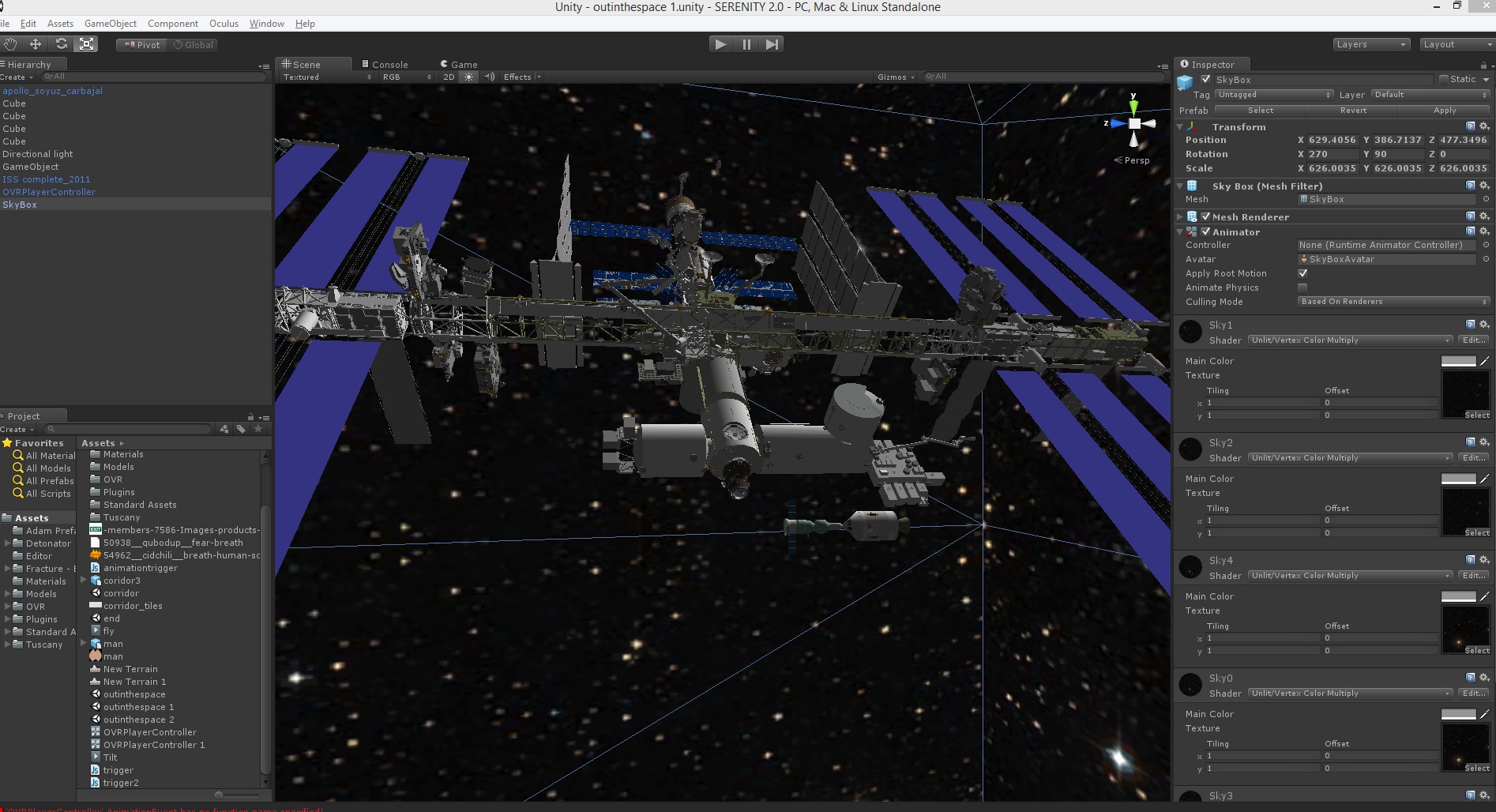Viewport: 1496px width, 812px height.
Task: Disable the Animator component checkbox
Action: coord(1206,231)
